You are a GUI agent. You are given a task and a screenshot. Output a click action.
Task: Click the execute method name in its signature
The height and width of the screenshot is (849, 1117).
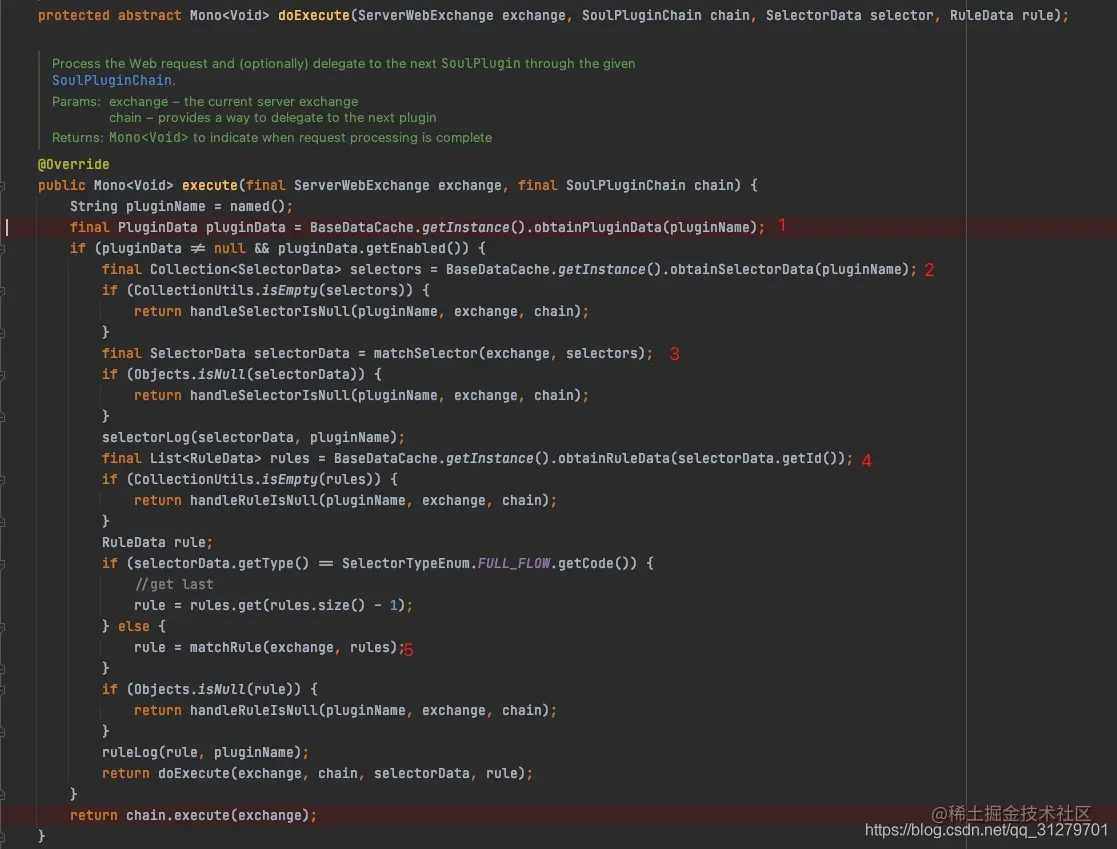[x=209, y=186]
